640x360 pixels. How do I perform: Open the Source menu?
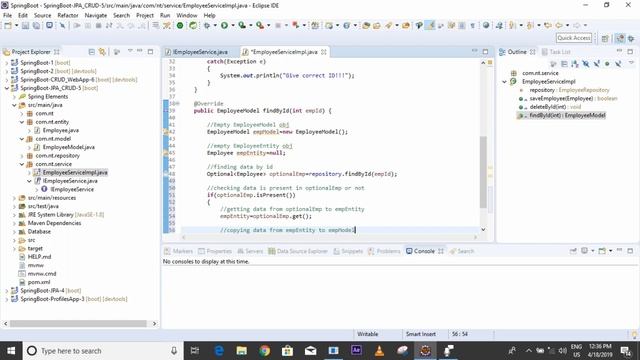click(42, 15)
